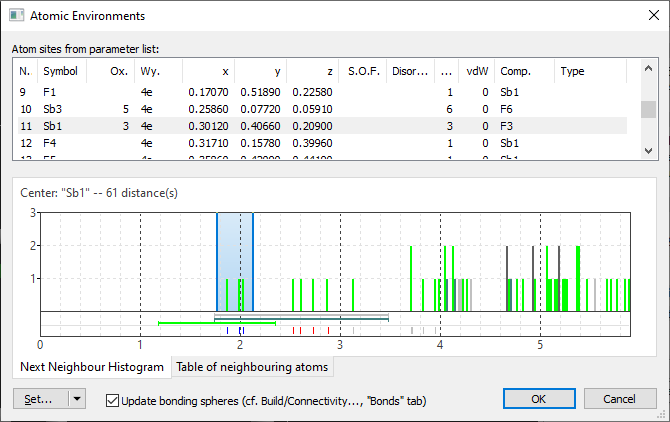Open the Set... dropdown arrow
The width and height of the screenshot is (670, 422).
pyautogui.click(x=78, y=399)
